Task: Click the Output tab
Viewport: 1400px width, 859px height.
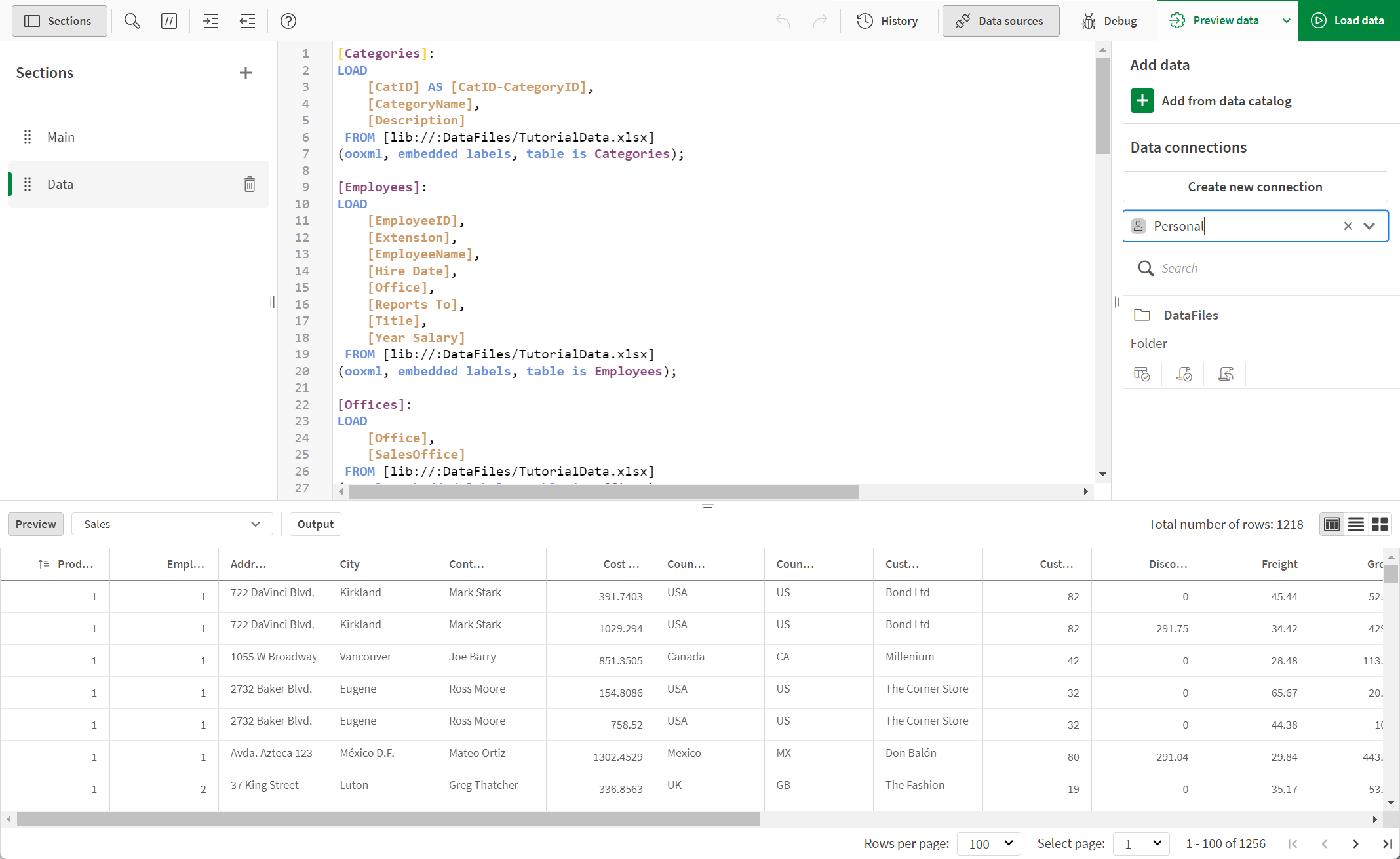Action: [x=315, y=524]
